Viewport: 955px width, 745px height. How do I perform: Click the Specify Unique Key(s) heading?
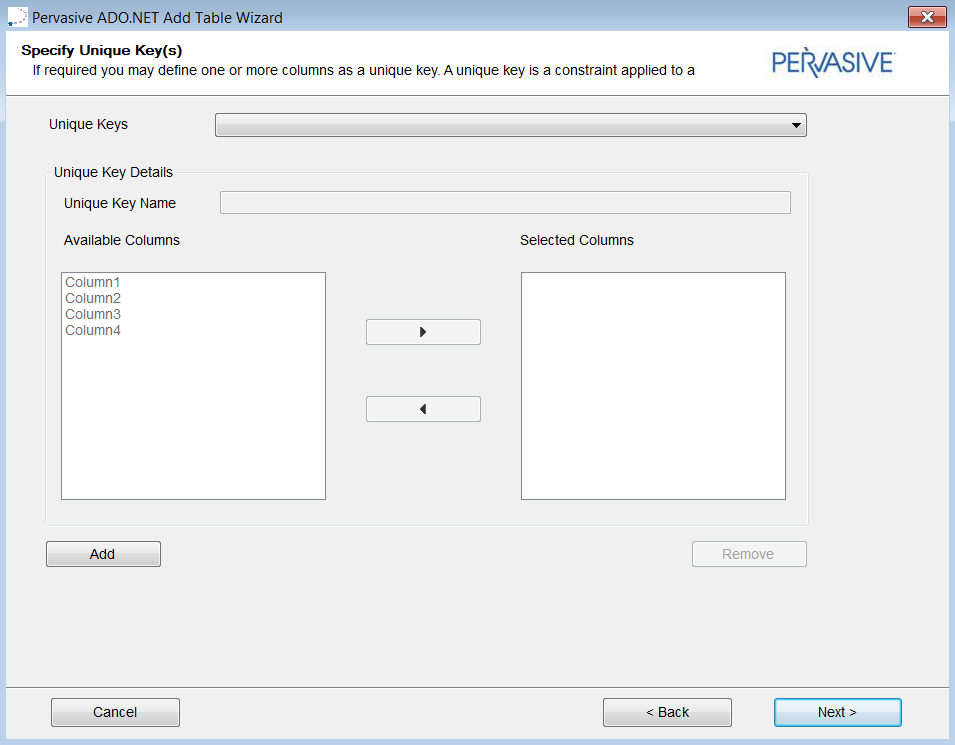101,50
